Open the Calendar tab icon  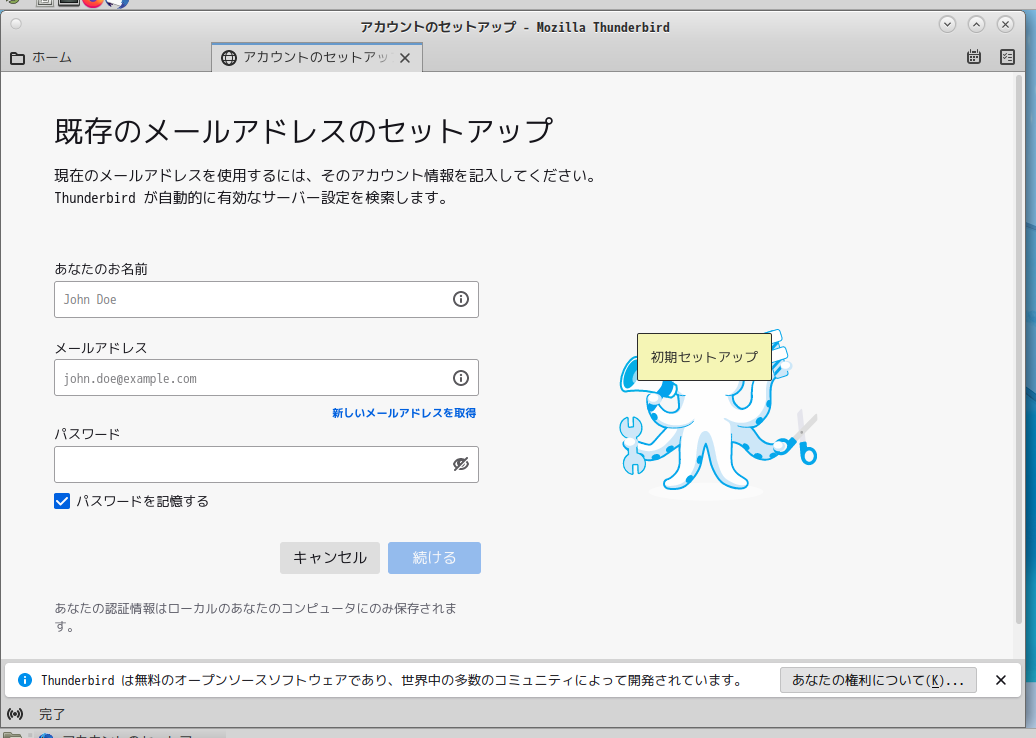tap(974, 57)
